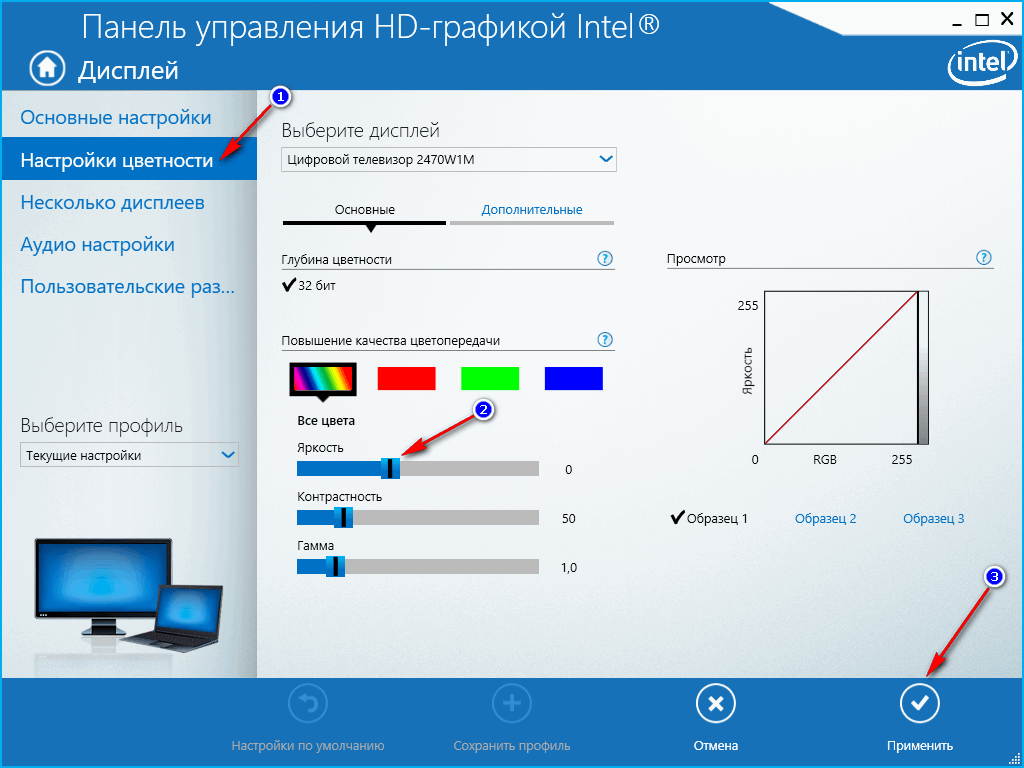This screenshot has height=768, width=1024.
Task: Click the Home icon next to Дисплей
Action: coord(47,68)
